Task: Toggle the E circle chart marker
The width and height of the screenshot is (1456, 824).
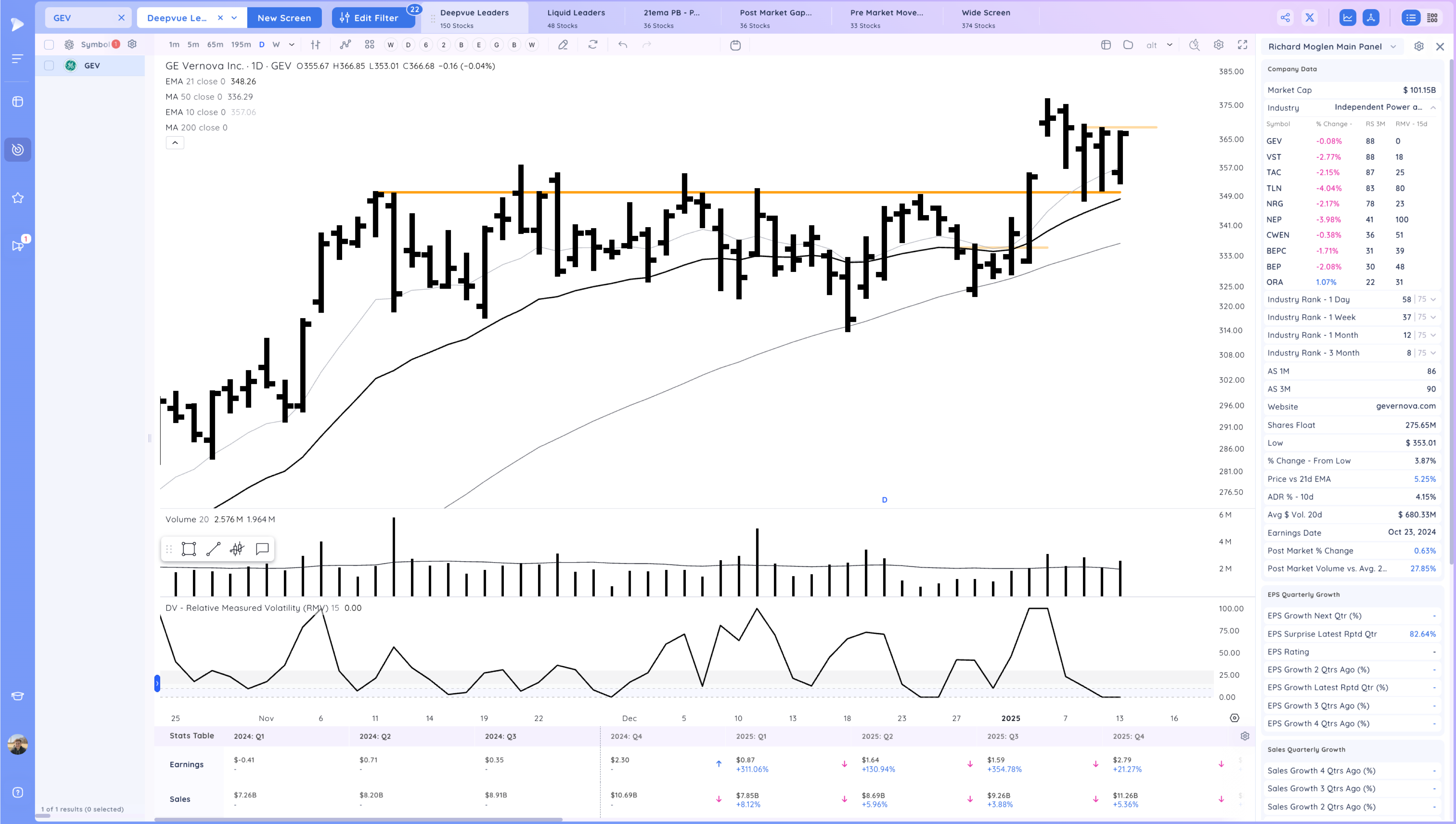Action: point(479,45)
